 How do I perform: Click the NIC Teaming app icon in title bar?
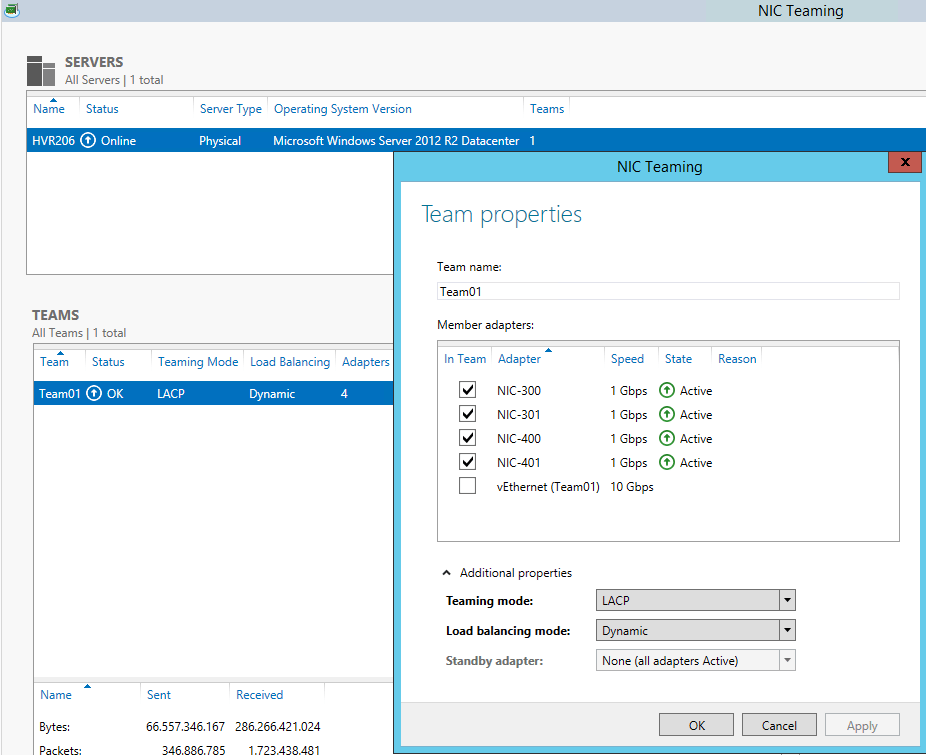(11, 9)
